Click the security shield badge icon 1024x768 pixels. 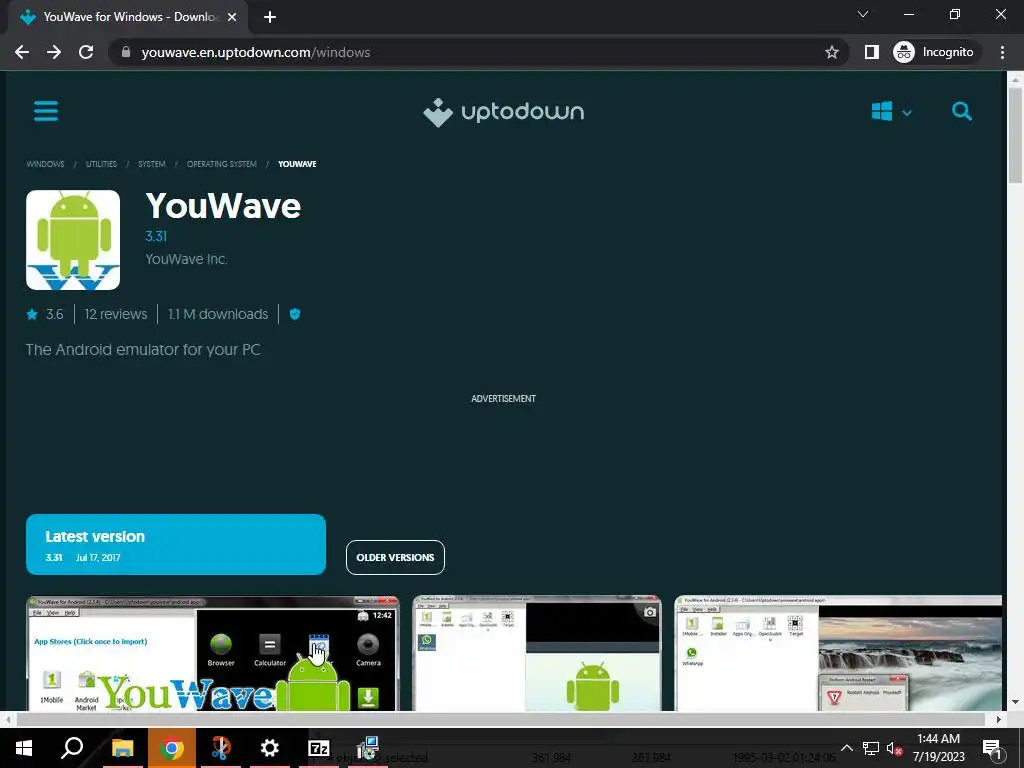295,314
